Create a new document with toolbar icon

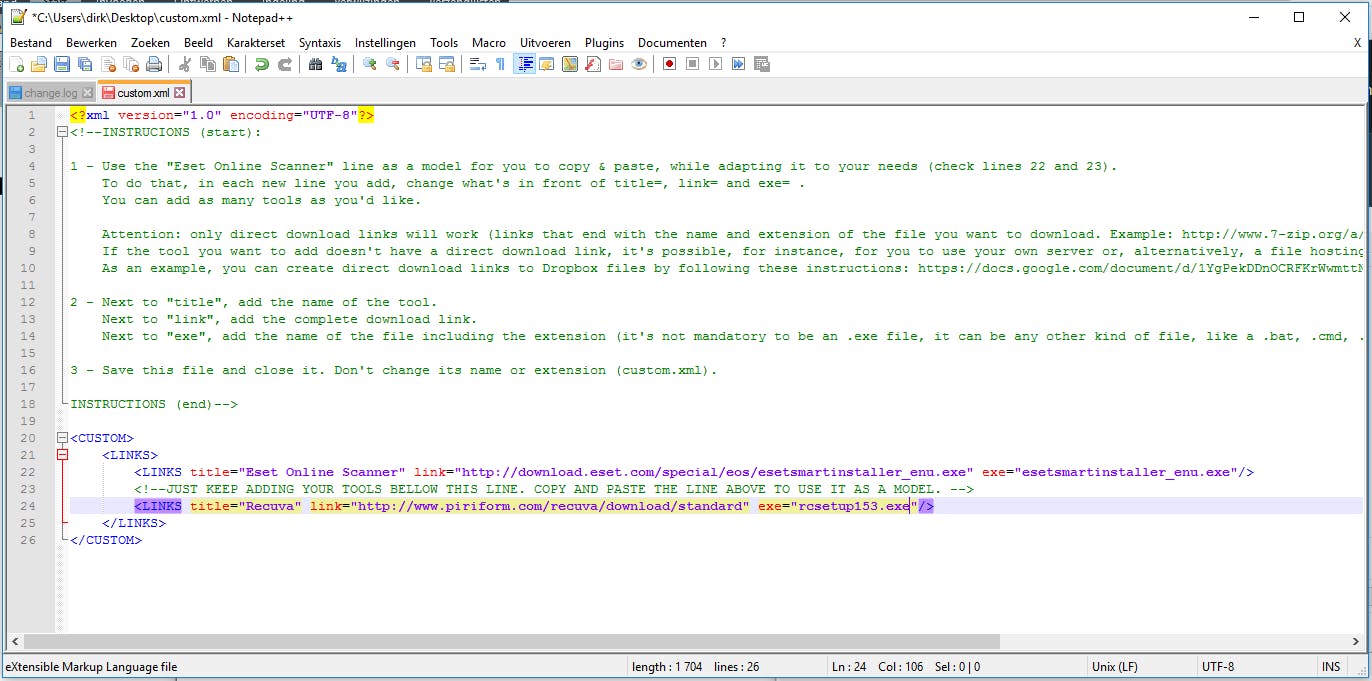coord(17,64)
